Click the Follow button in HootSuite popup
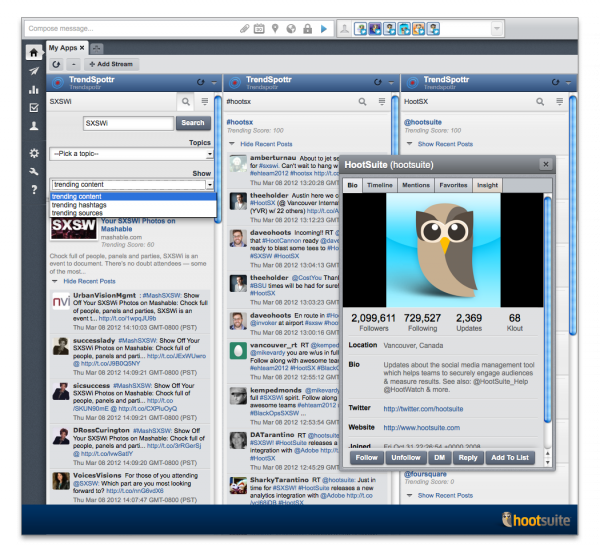This screenshot has width=600, height=557. [x=367, y=458]
